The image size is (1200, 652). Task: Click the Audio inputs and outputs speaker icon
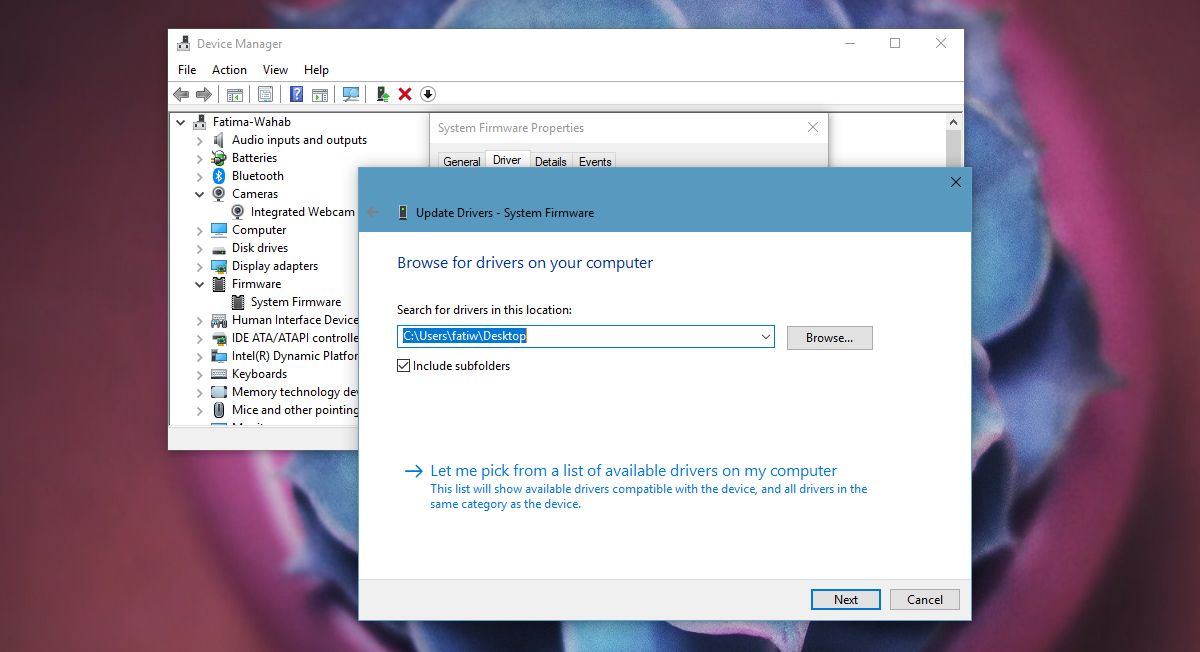pyautogui.click(x=219, y=140)
